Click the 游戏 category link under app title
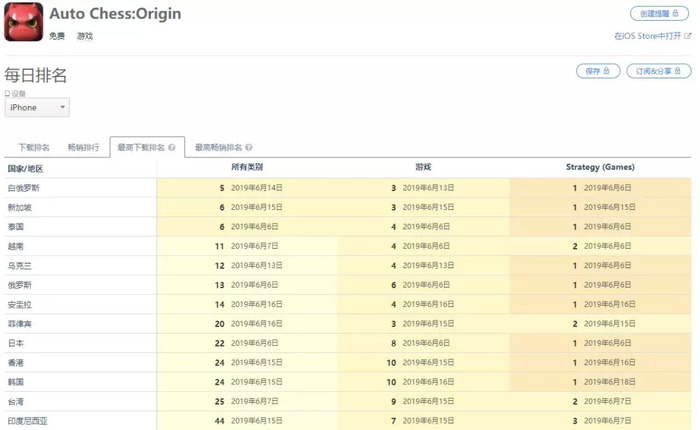The image size is (700, 430). (85, 36)
